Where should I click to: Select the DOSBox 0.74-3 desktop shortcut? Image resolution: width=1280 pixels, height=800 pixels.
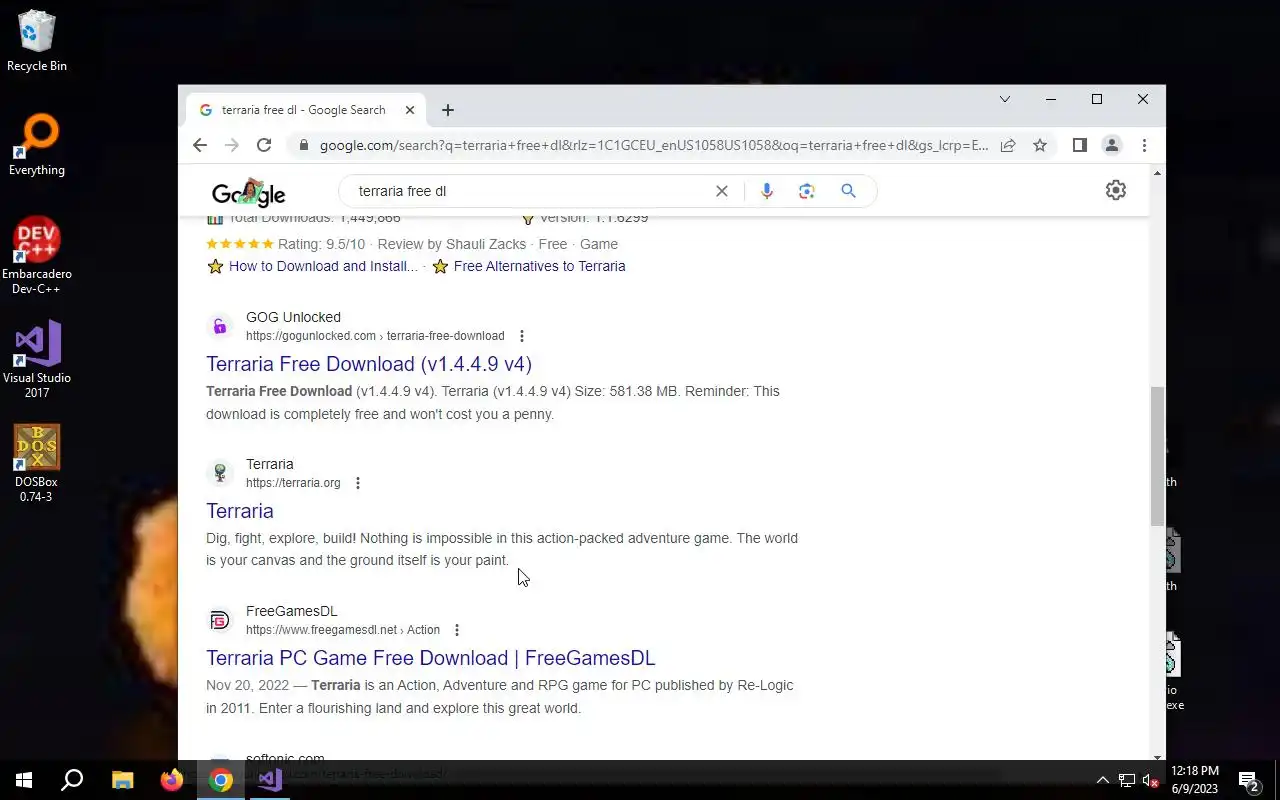click(x=37, y=464)
